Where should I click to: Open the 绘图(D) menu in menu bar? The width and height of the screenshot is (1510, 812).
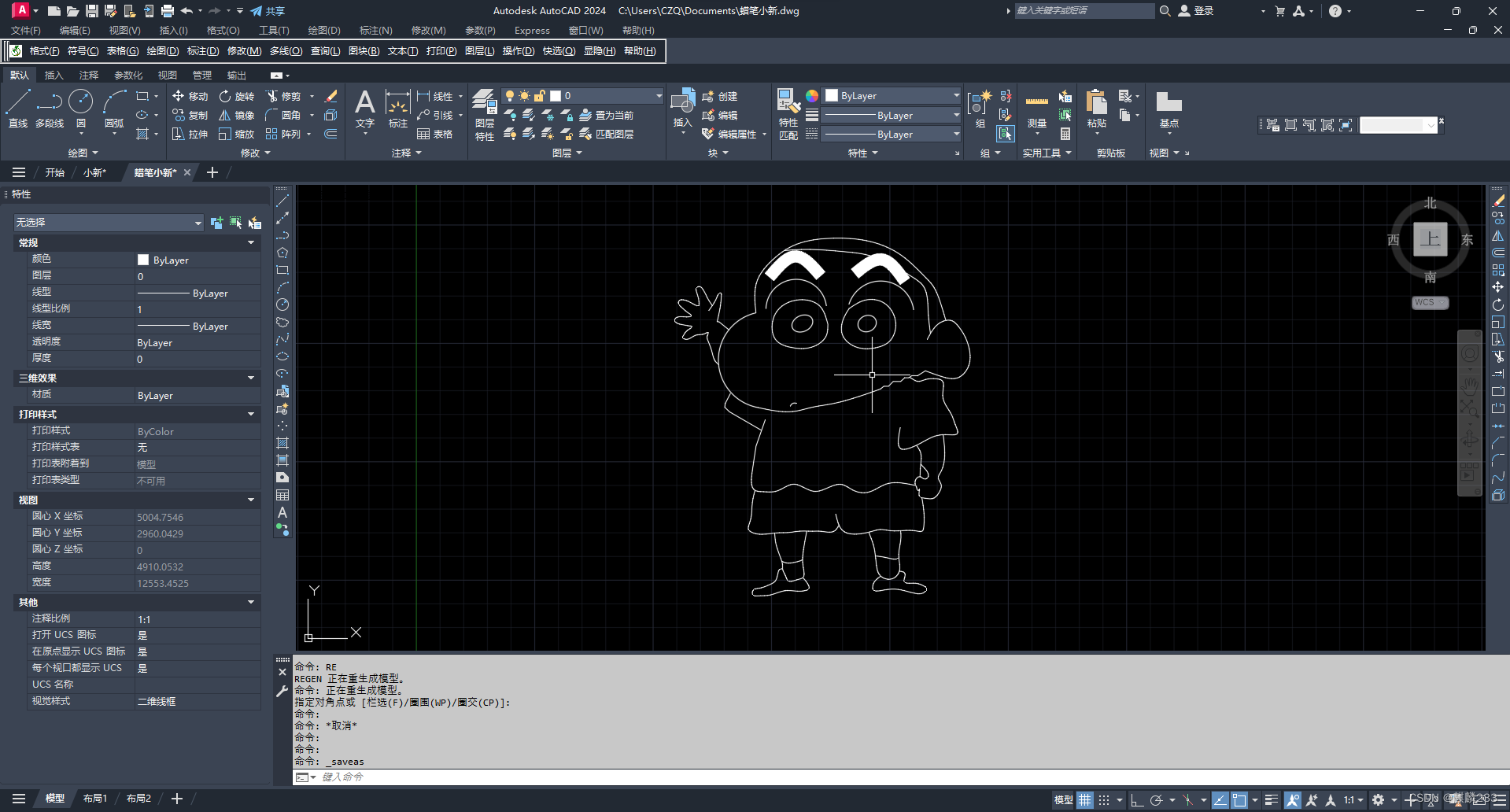[x=324, y=31]
